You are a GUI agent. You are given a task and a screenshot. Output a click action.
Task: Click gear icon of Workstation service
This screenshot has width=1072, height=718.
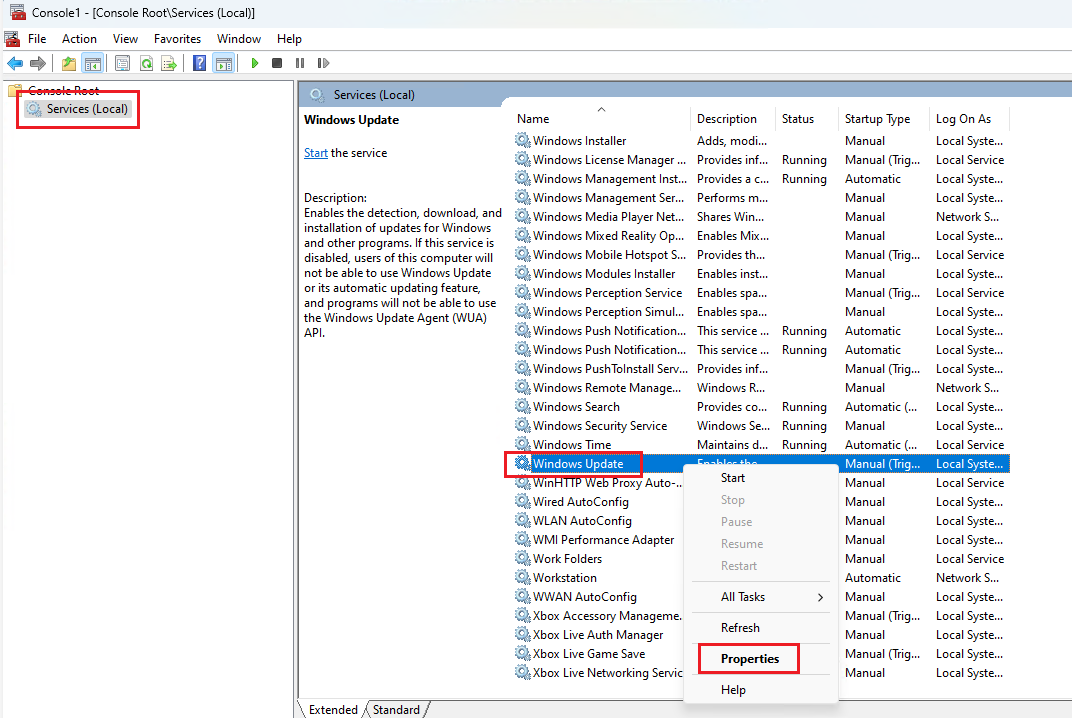[523, 578]
